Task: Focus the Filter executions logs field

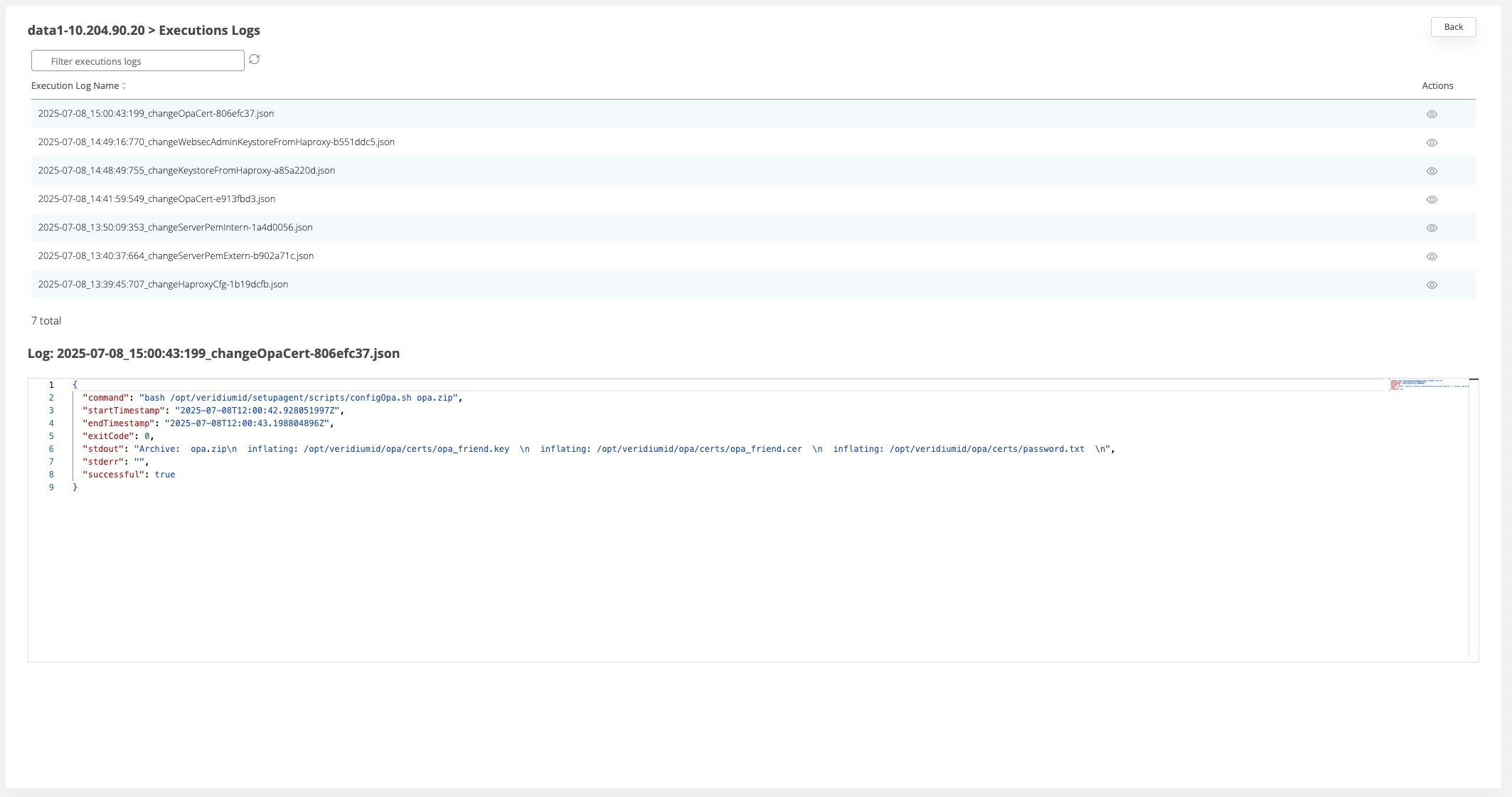Action: click(x=138, y=61)
